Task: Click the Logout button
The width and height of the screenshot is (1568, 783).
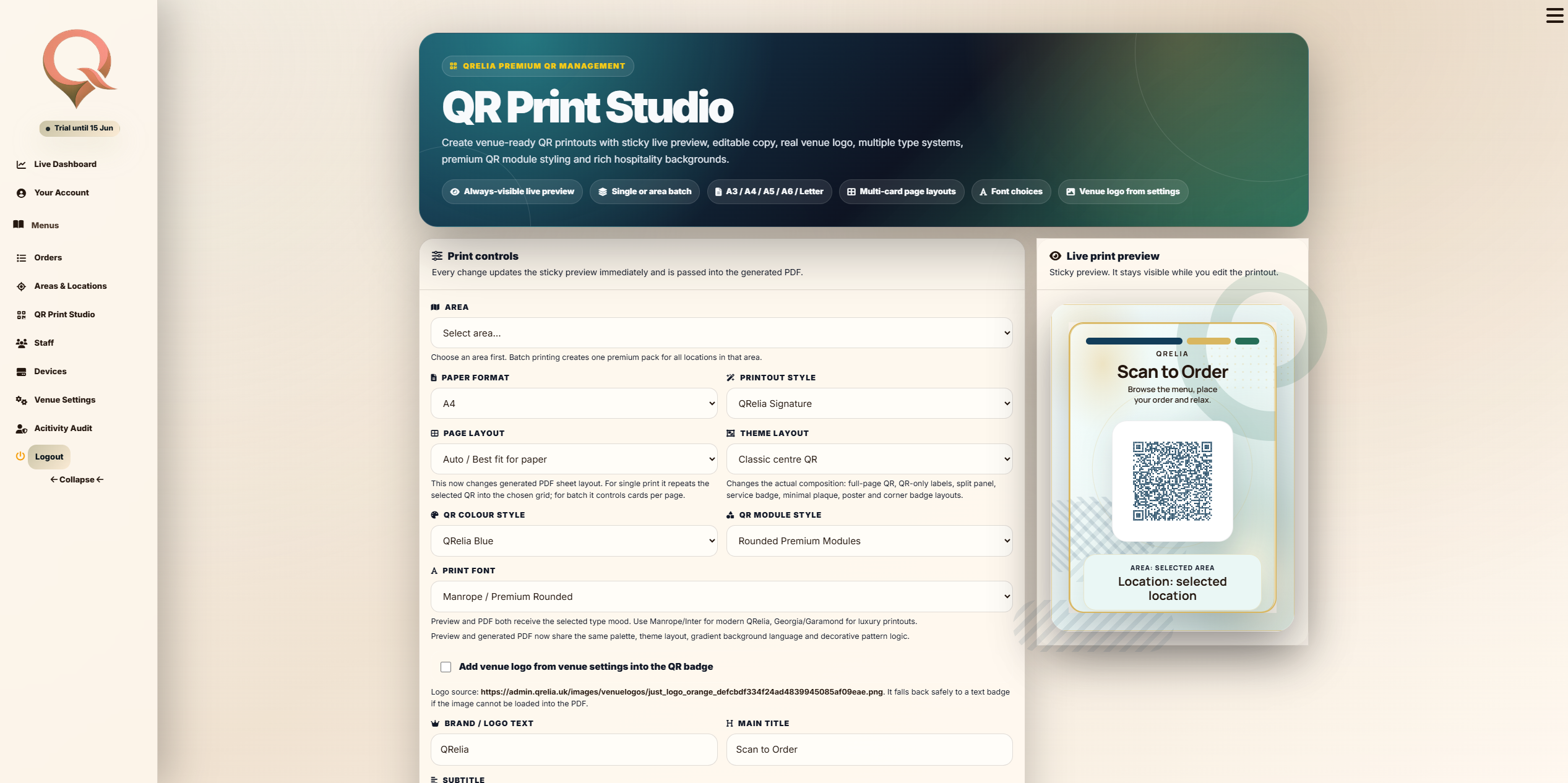Action: pos(49,457)
